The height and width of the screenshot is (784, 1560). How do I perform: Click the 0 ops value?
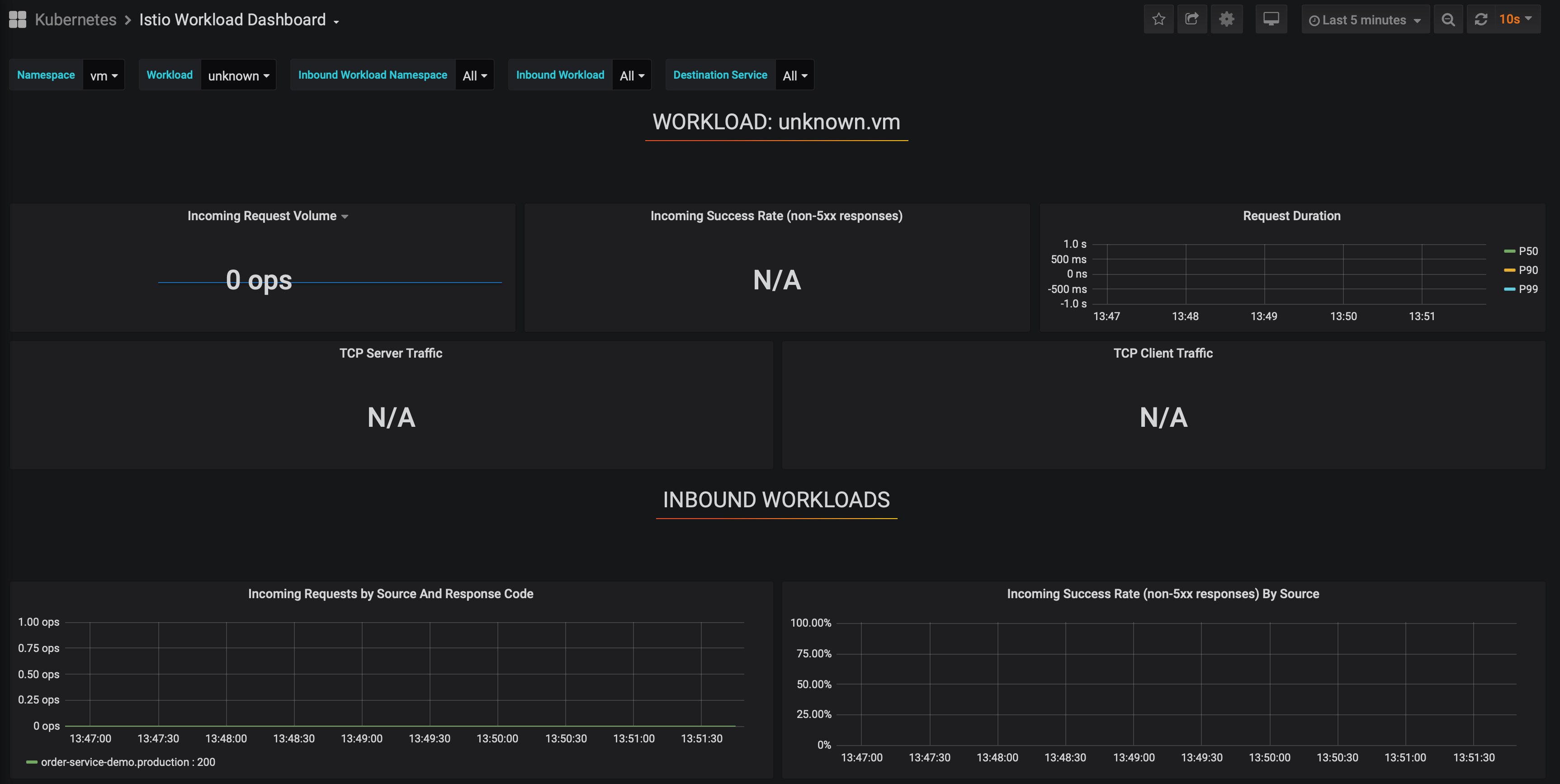pos(259,280)
